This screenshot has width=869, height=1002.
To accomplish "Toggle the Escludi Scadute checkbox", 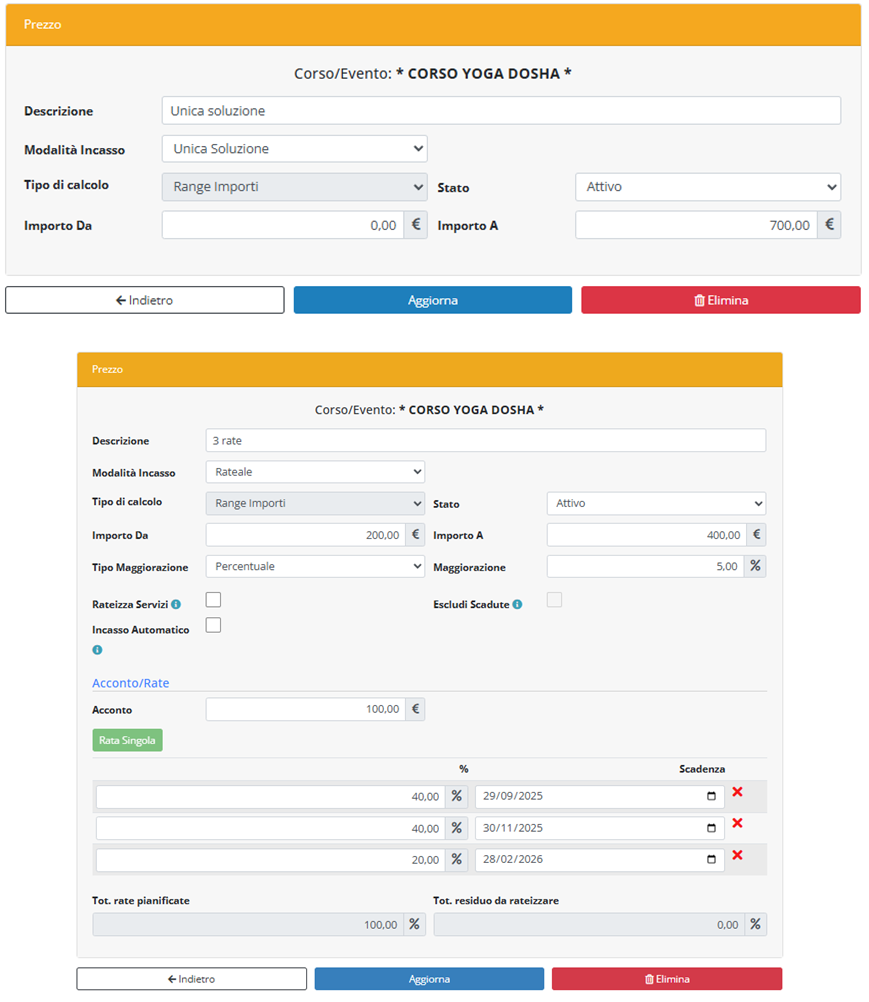I will pyautogui.click(x=554, y=600).
